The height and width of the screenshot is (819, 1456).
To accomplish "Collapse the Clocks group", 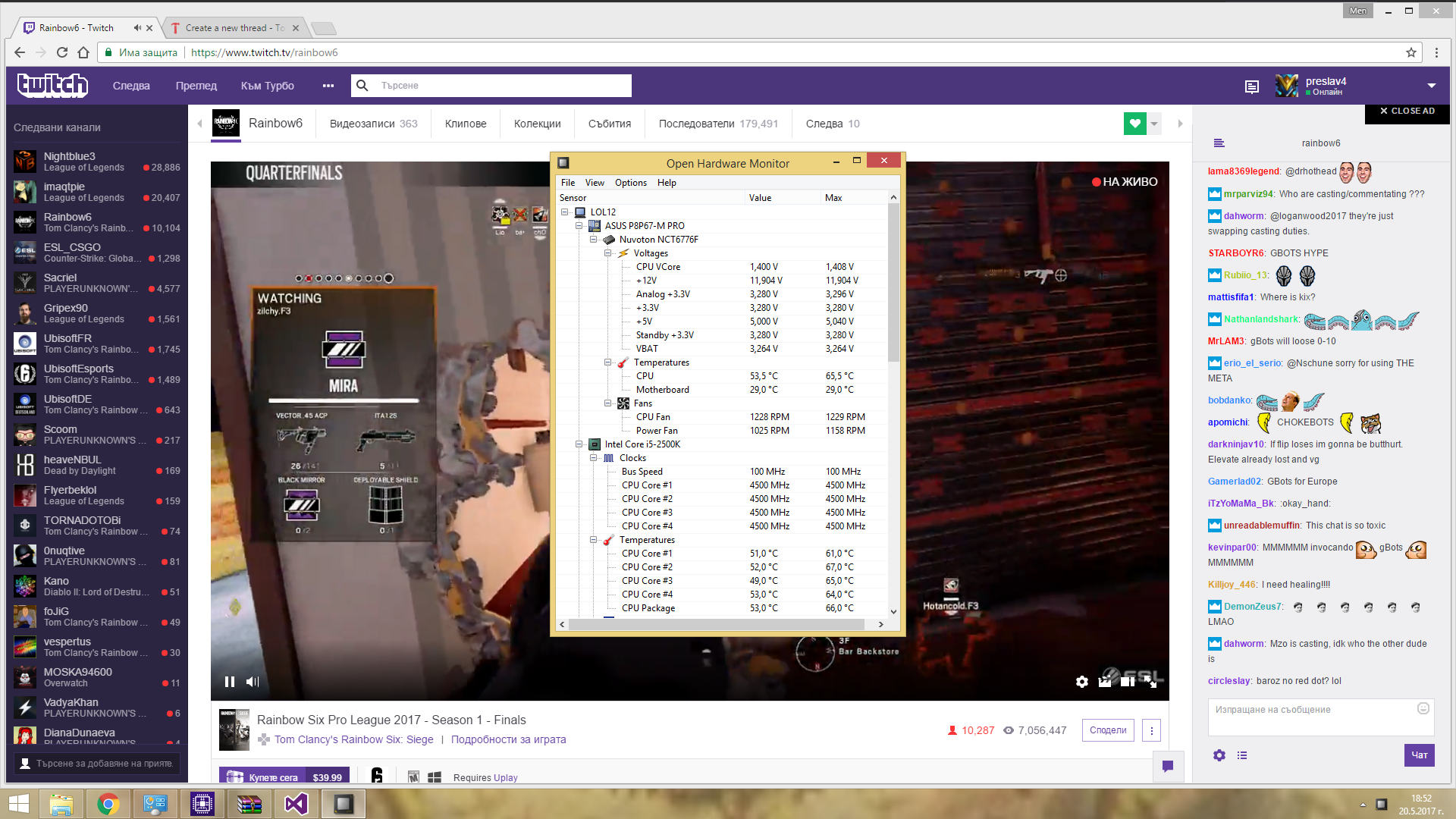I will coord(594,458).
